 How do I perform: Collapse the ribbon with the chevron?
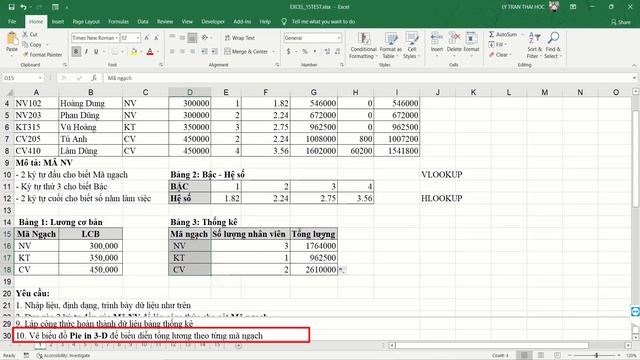[634, 65]
